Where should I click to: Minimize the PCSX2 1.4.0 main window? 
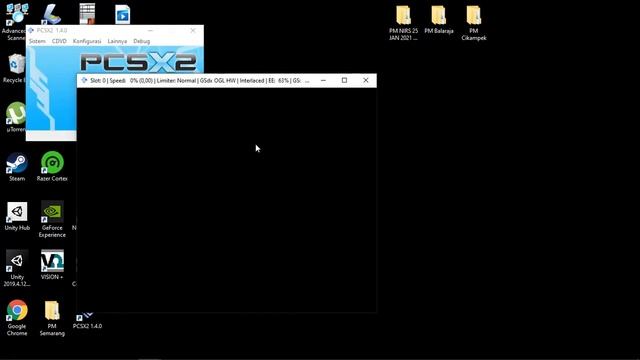pos(151,30)
